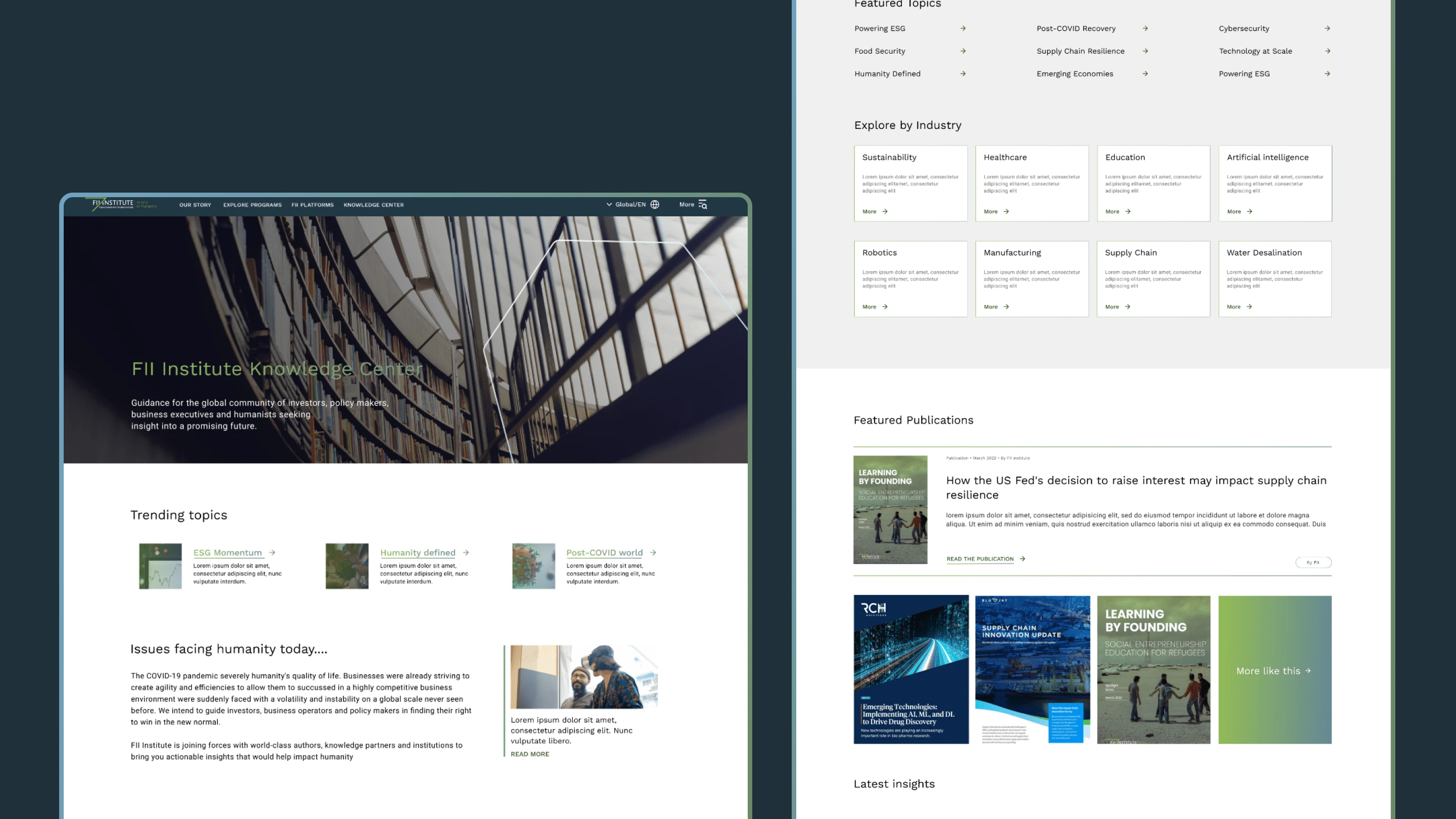Click the arrow after READ THE PUBLICATION
Image resolution: width=1456 pixels, height=819 pixels.
[1022, 559]
